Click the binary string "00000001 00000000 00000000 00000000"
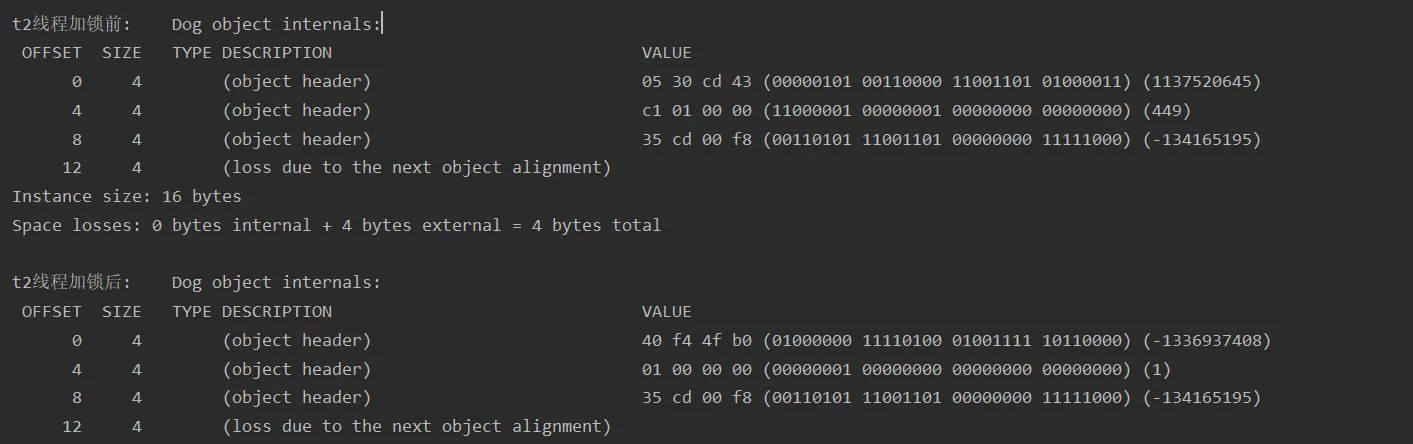Viewport: 1413px width, 444px height. tap(946, 370)
